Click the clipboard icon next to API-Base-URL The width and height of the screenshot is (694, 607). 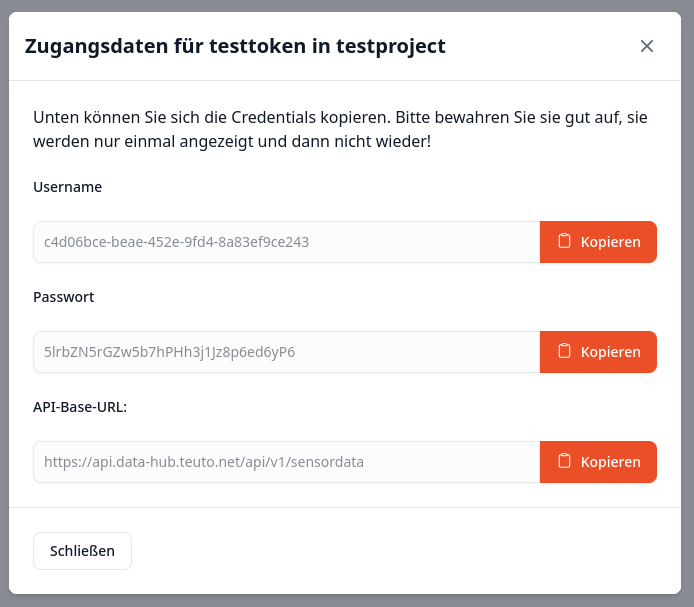pos(565,461)
